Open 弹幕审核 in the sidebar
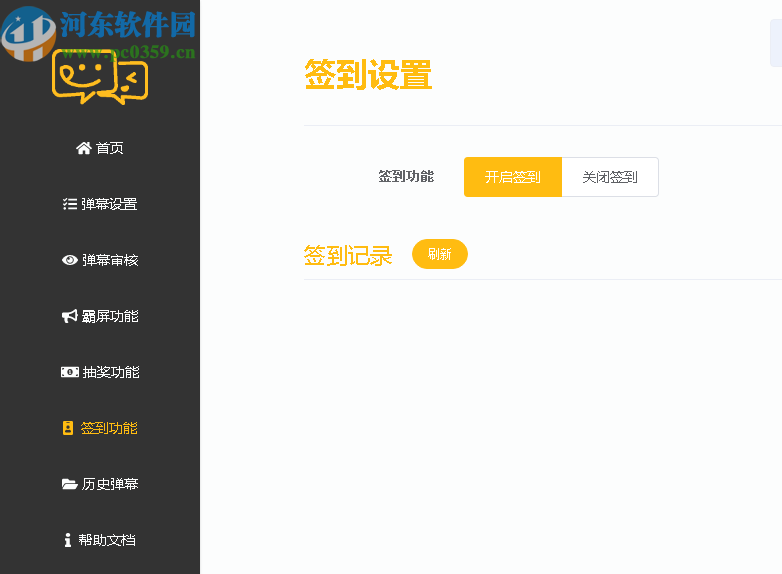Image resolution: width=782 pixels, height=574 pixels. (x=100, y=260)
